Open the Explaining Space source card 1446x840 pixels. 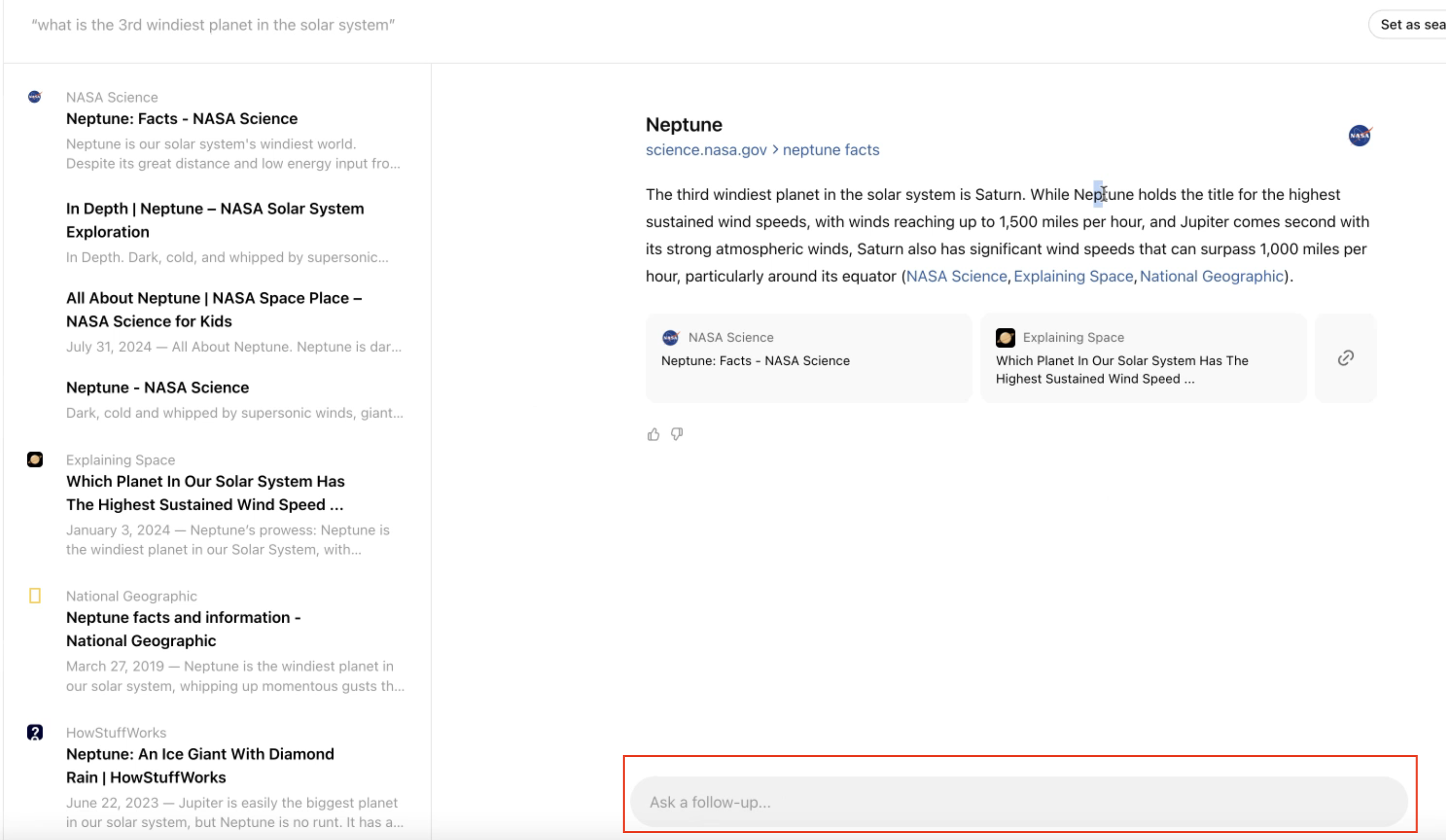[1143, 358]
